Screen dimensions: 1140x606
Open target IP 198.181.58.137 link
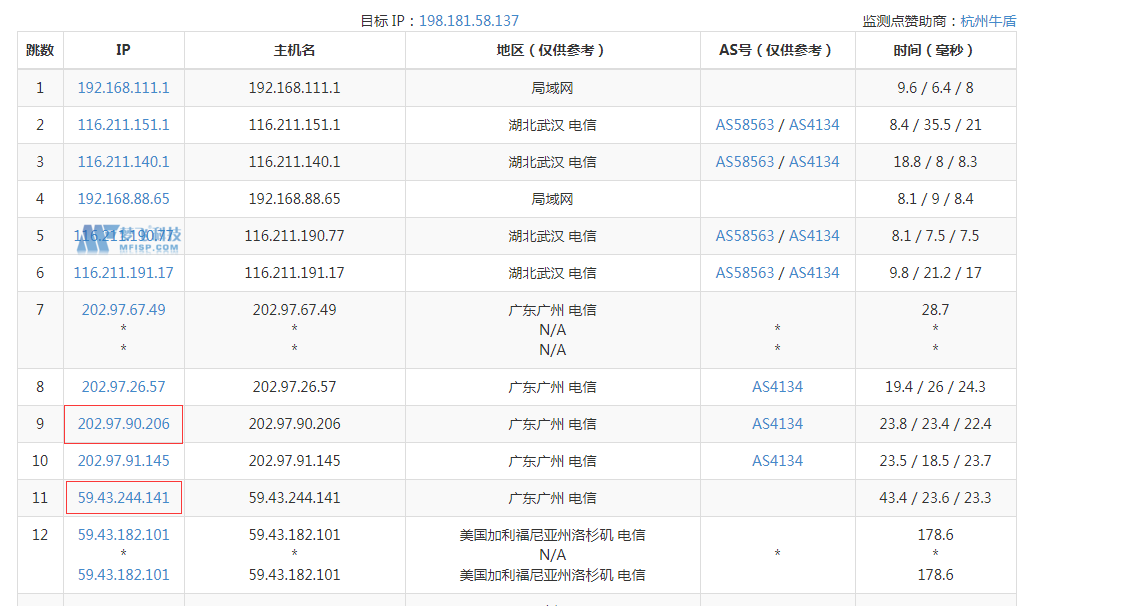(x=468, y=20)
